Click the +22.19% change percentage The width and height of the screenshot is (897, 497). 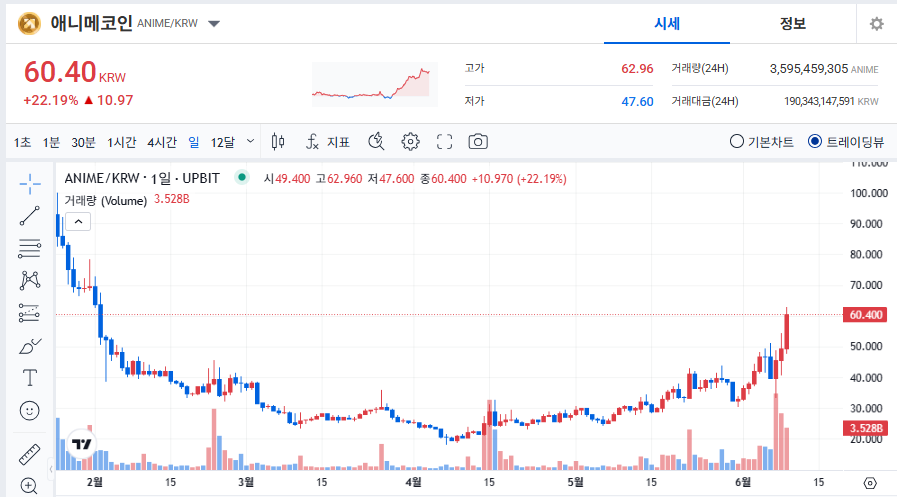point(50,100)
